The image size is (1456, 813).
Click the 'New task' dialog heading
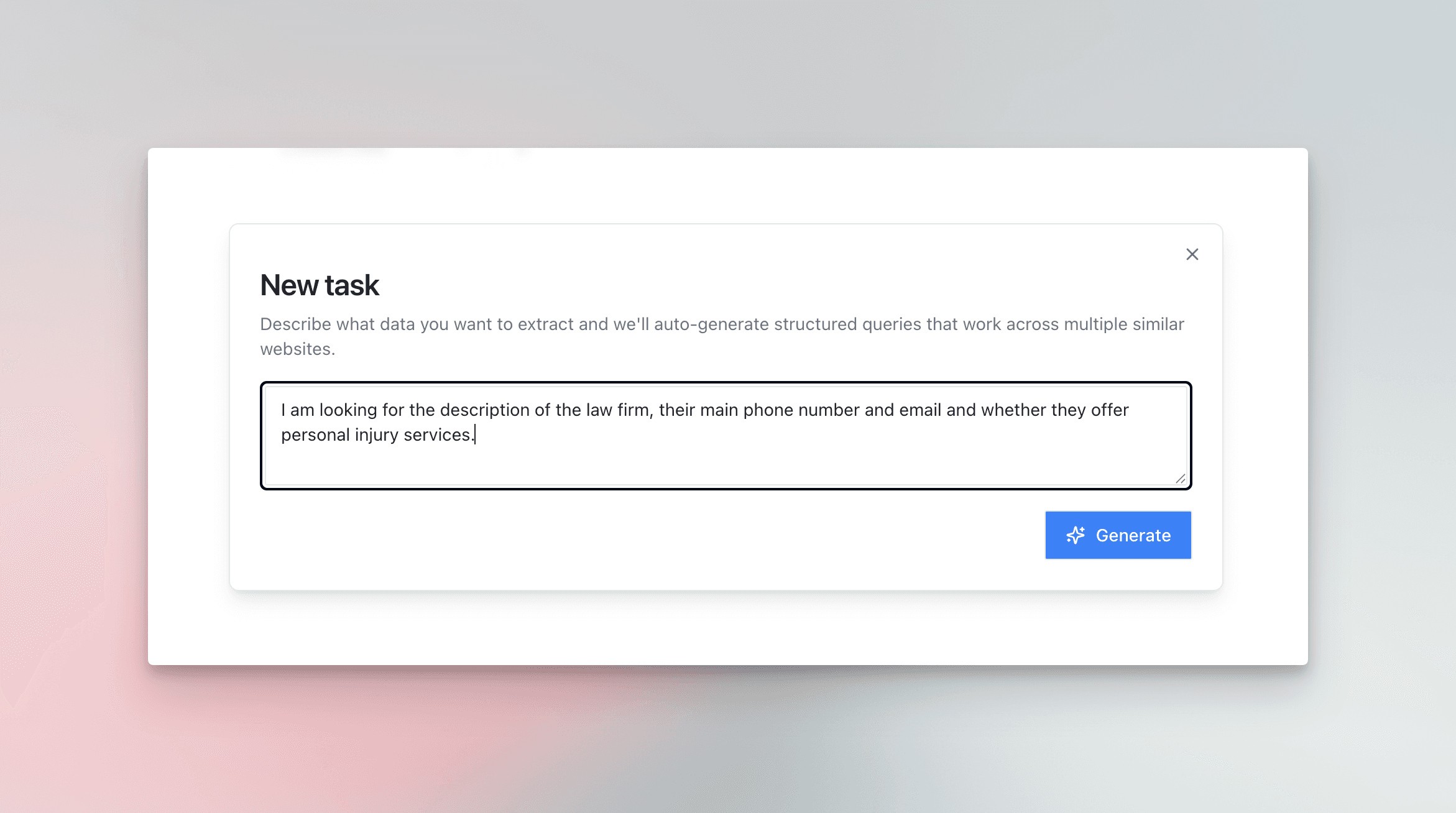[x=320, y=285]
